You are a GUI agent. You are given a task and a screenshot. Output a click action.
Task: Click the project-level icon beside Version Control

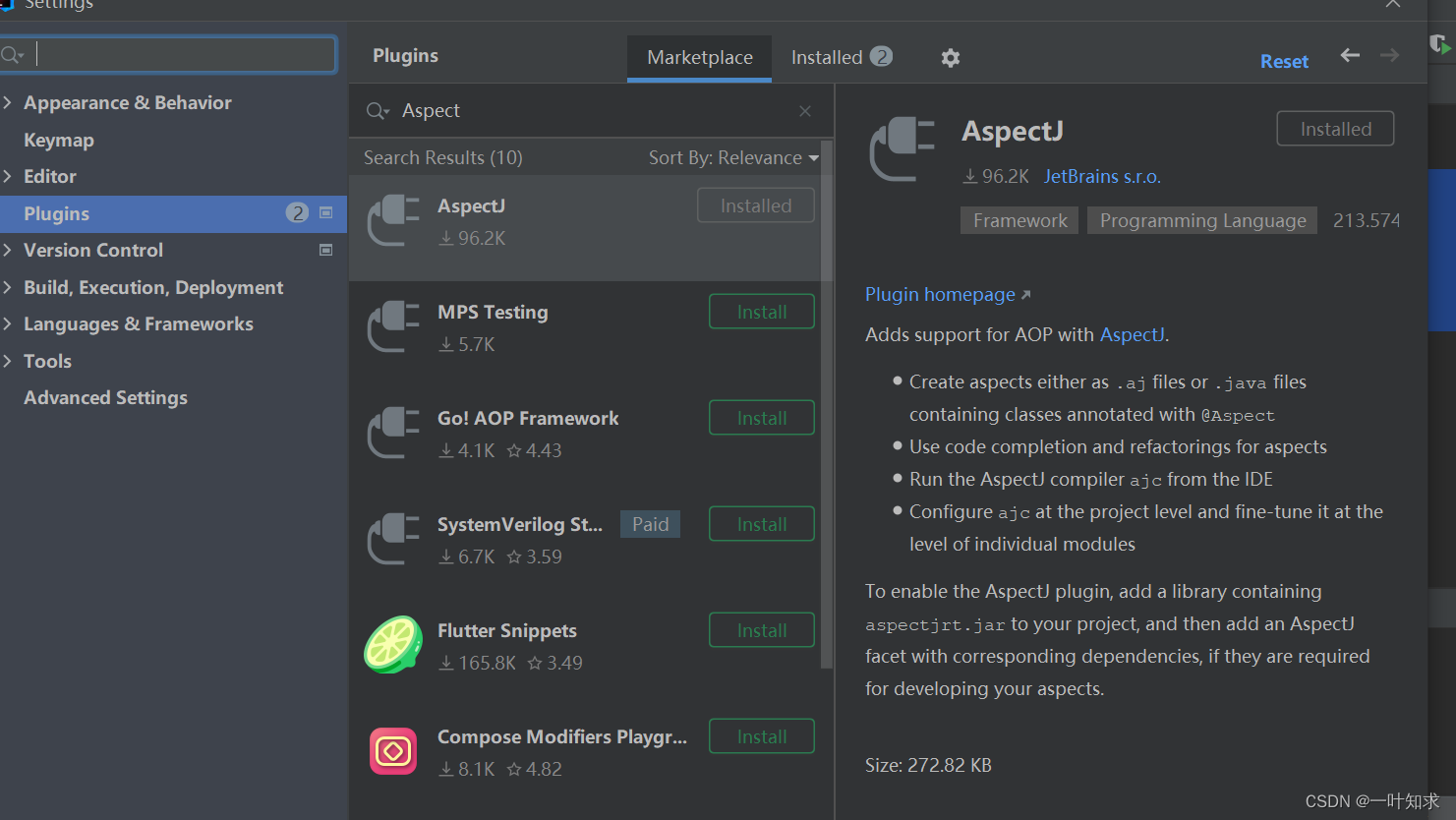[x=326, y=250]
